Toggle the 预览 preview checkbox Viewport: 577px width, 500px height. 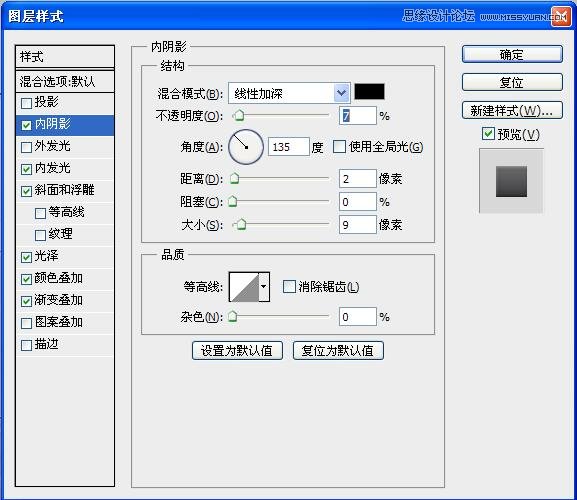pos(488,133)
